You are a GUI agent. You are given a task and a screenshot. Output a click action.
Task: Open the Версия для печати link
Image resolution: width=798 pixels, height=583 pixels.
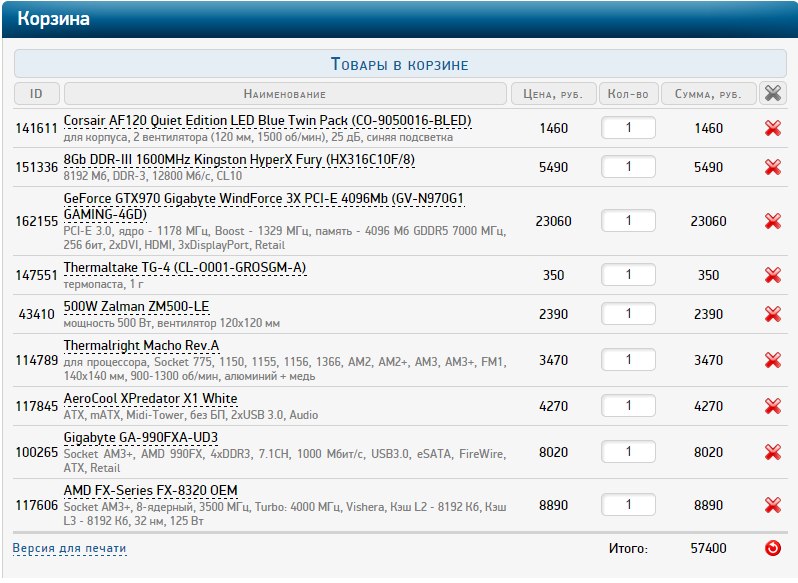69,548
